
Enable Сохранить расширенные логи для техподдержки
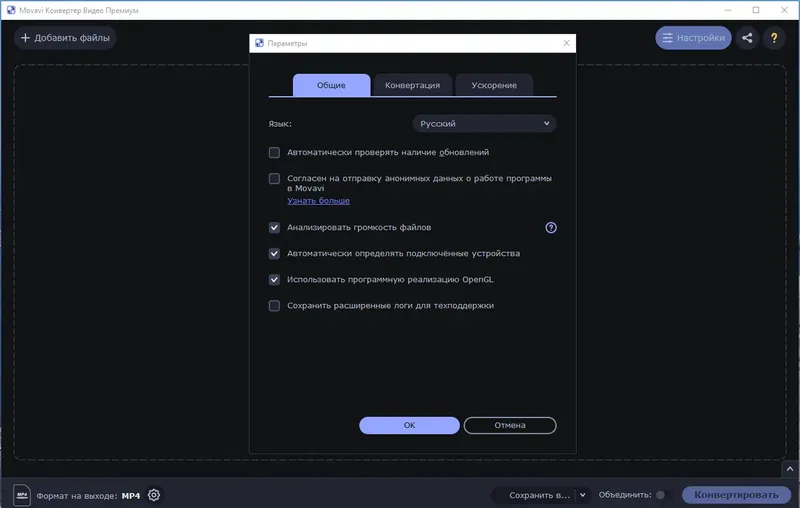pos(274,306)
